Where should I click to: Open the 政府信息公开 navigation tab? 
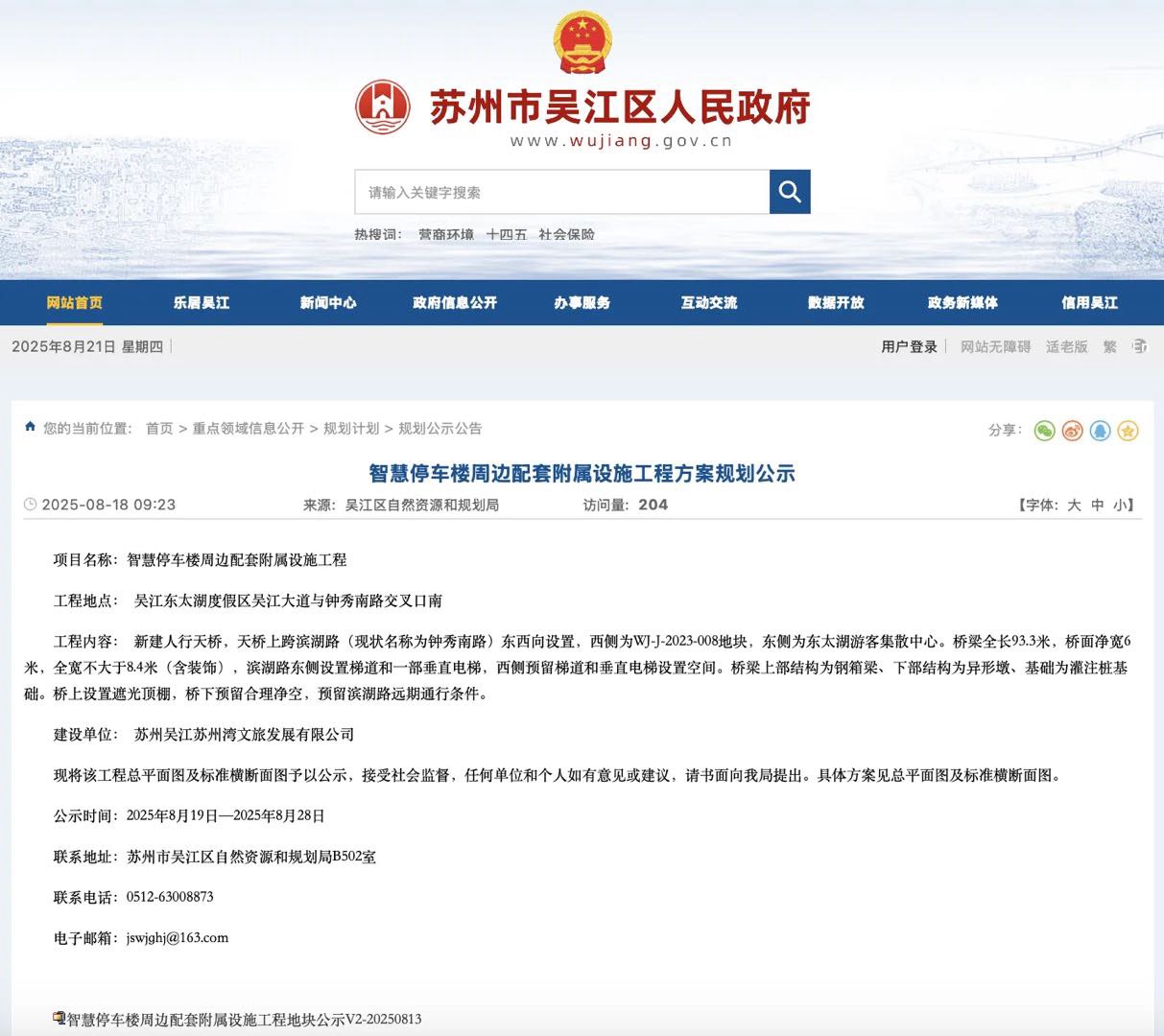click(x=455, y=302)
